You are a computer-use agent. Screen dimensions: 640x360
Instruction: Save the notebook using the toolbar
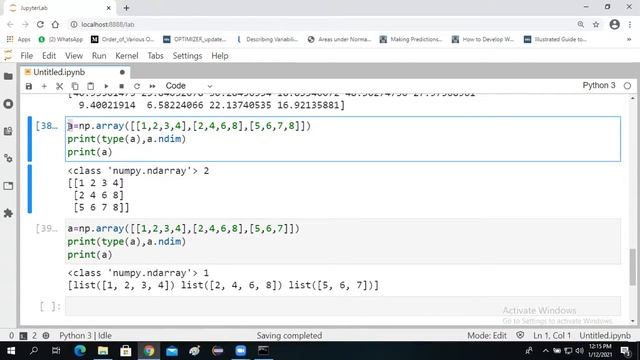[29, 86]
